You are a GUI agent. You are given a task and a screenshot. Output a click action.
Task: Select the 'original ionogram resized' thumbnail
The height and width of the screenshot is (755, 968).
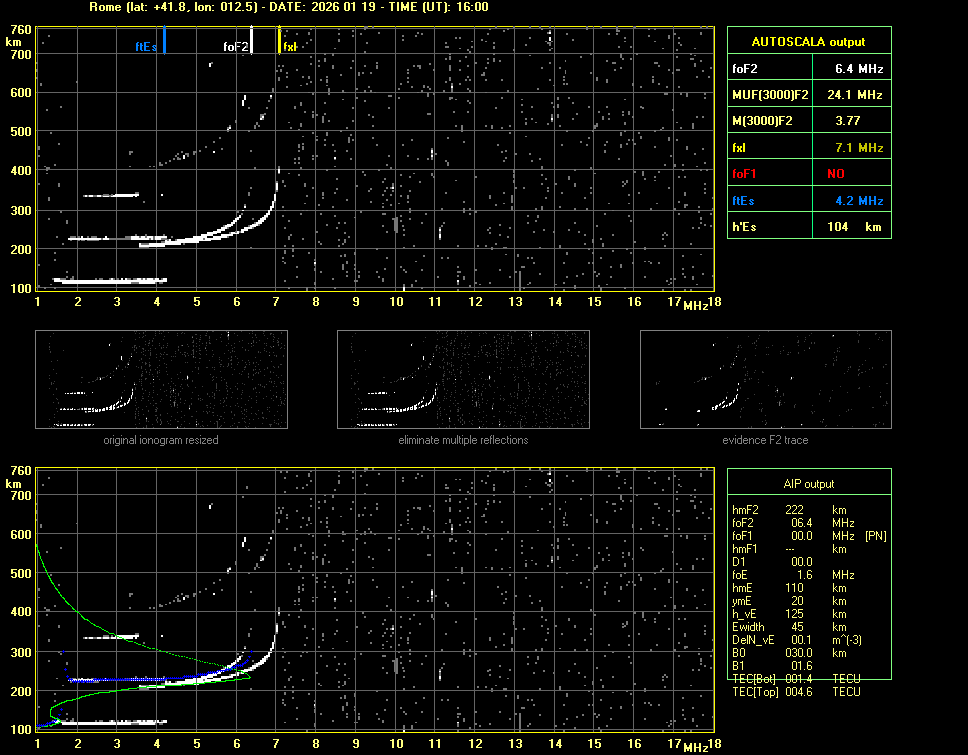[161, 380]
